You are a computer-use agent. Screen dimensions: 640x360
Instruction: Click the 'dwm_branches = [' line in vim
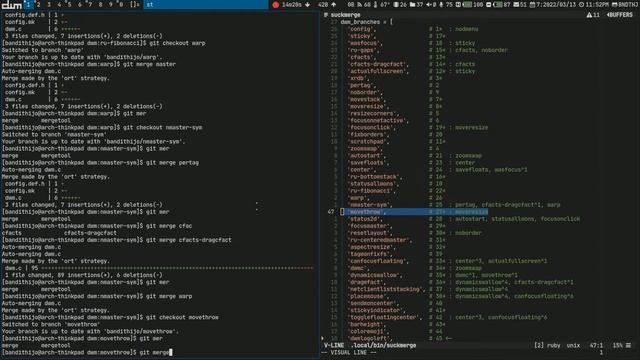(x=367, y=22)
